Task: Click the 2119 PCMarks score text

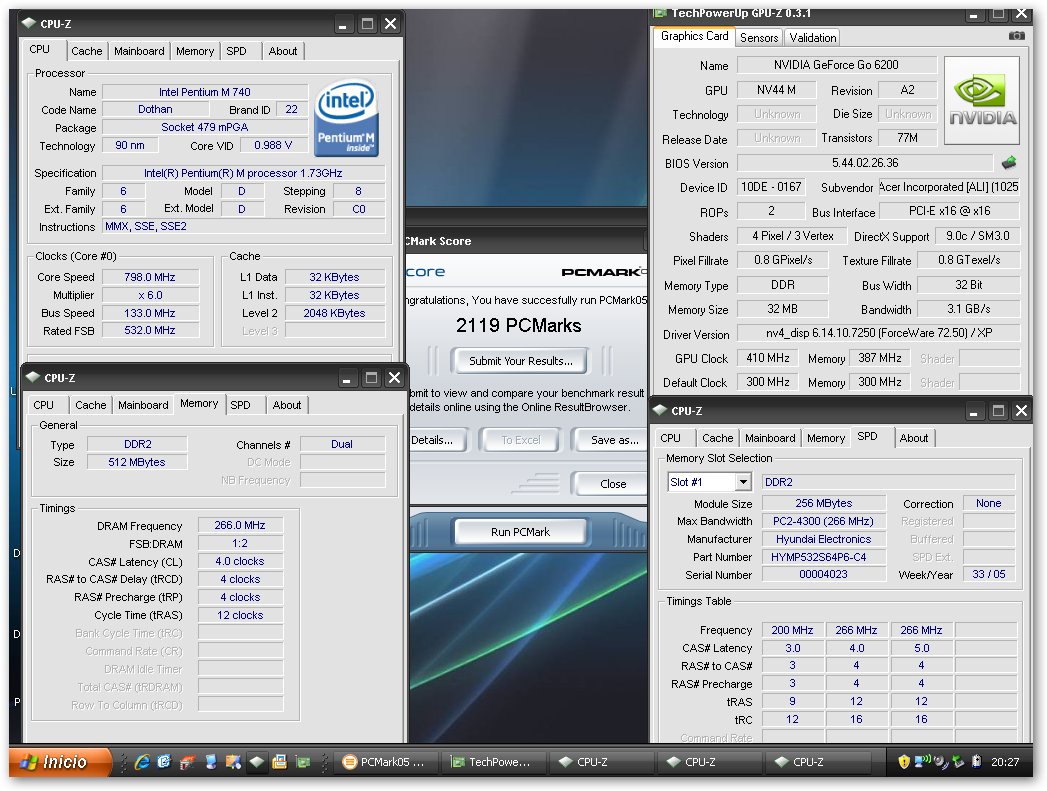Action: [519, 326]
